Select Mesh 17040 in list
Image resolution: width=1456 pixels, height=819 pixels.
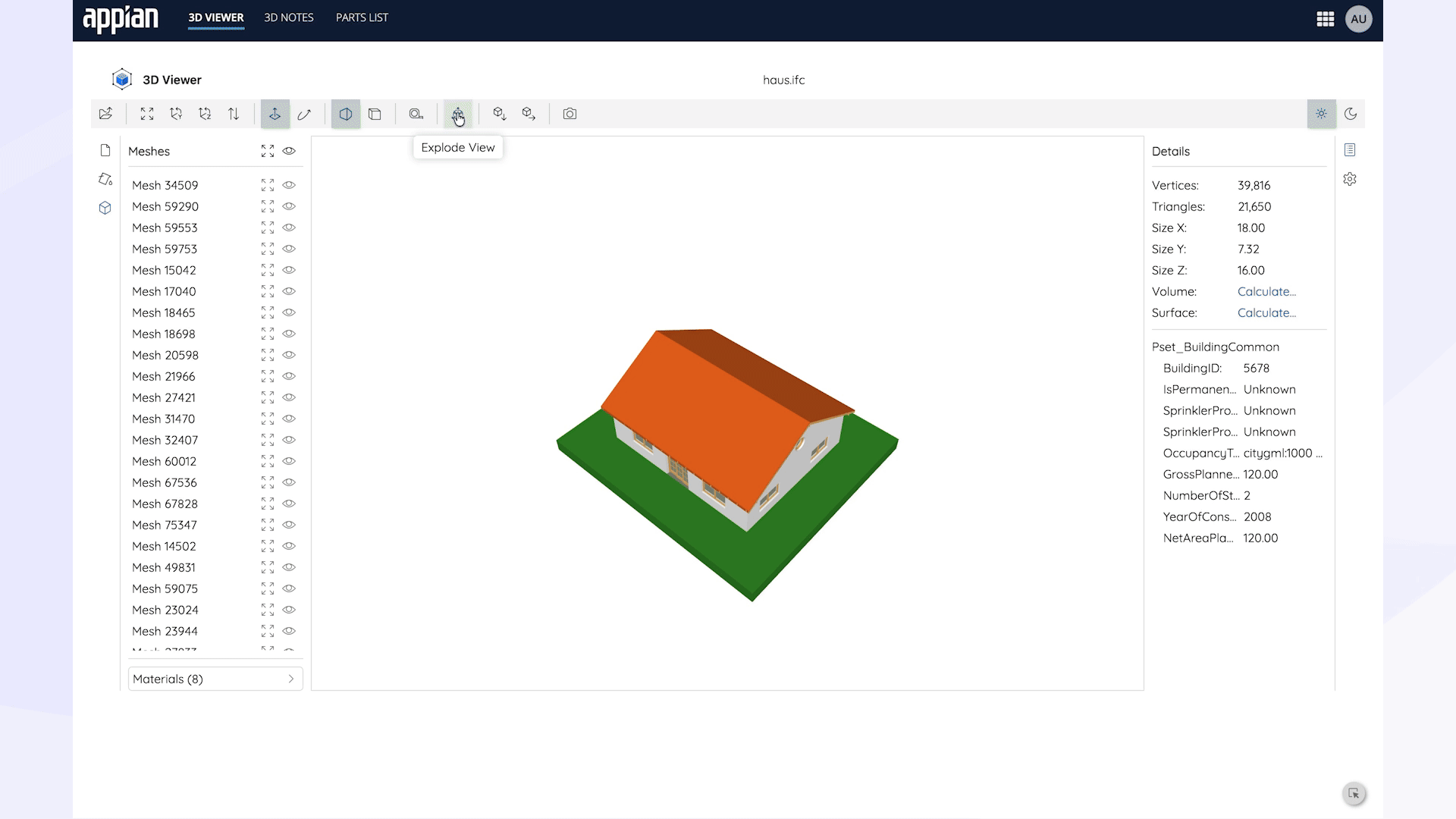[x=164, y=291]
